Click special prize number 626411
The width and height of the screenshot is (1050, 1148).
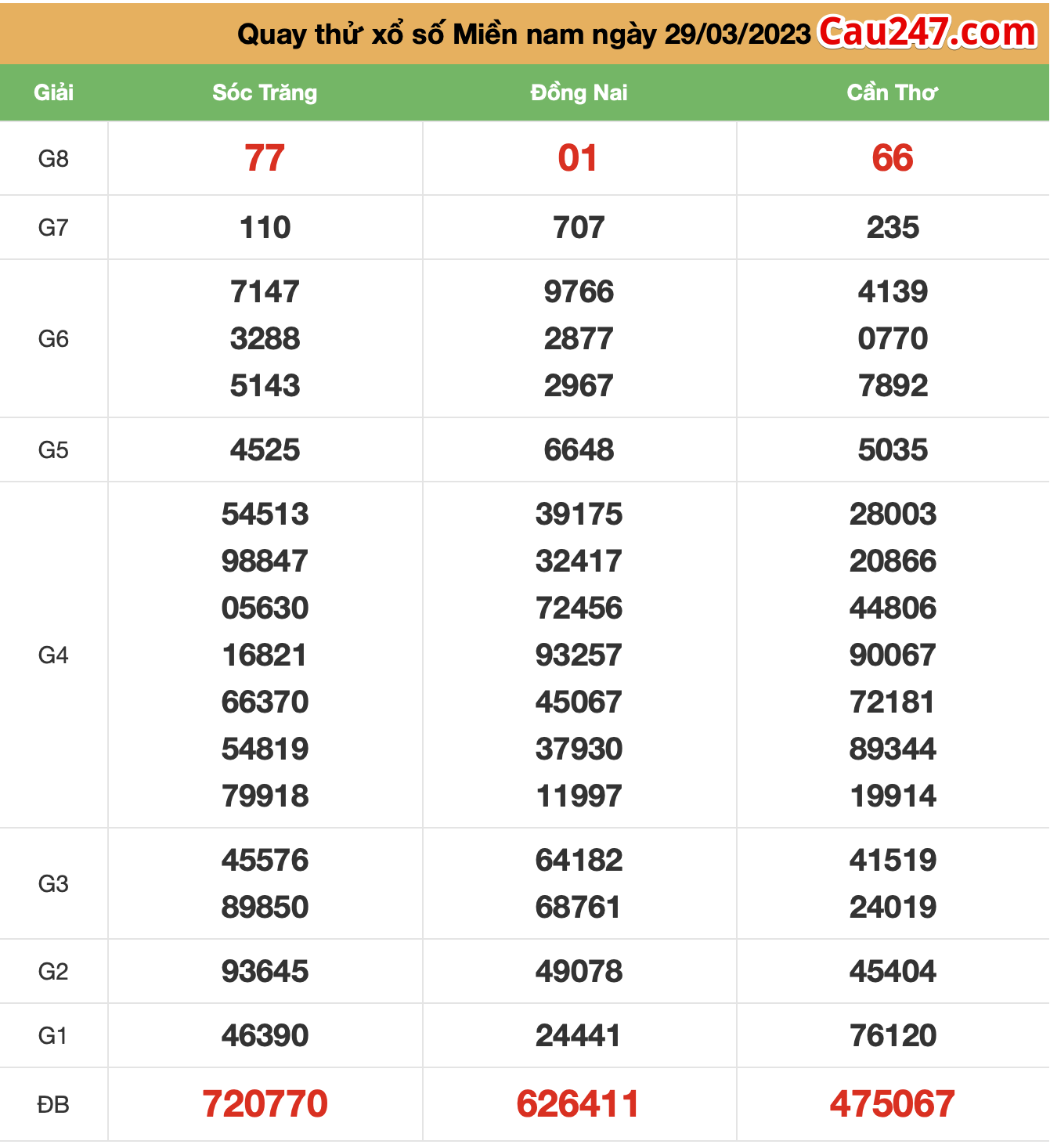pyautogui.click(x=578, y=1104)
